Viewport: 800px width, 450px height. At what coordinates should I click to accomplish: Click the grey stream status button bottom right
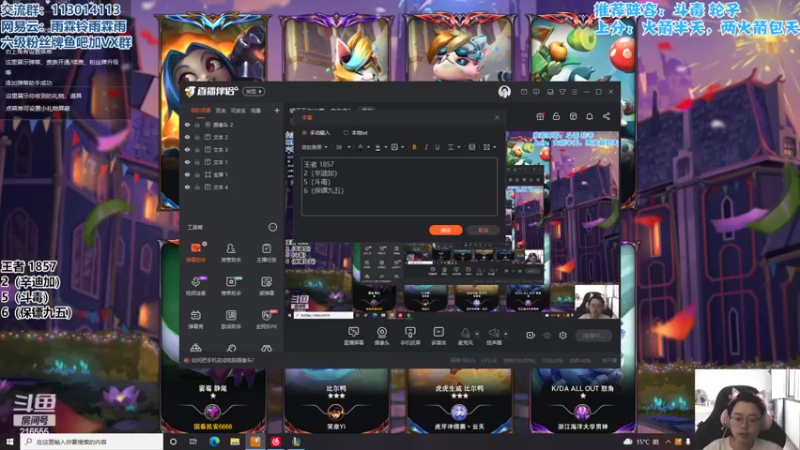click(x=593, y=335)
